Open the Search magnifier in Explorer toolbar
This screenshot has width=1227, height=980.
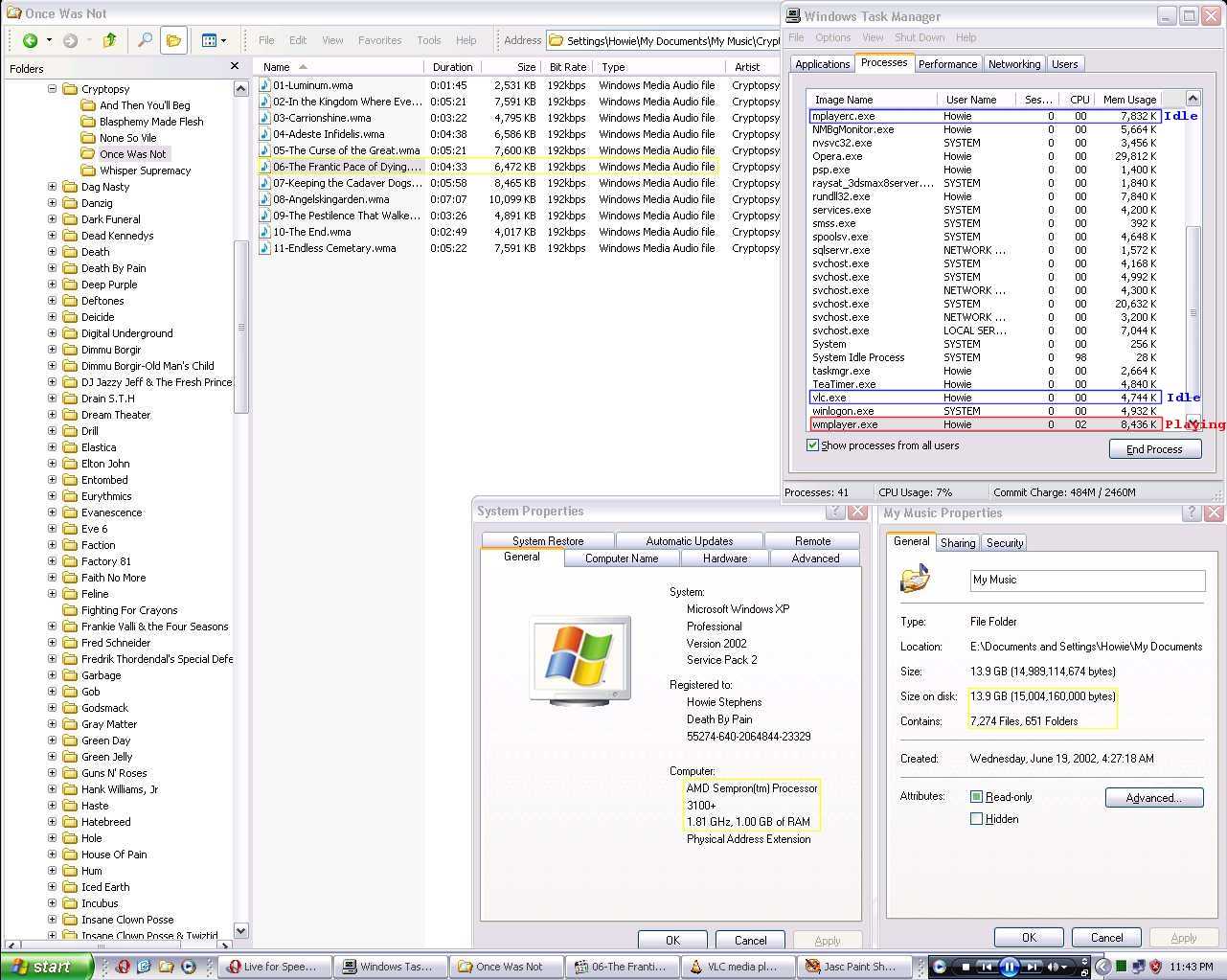click(145, 40)
